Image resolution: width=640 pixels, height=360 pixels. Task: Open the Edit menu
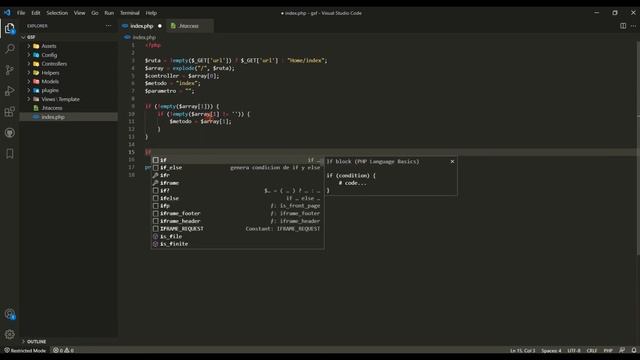[x=36, y=13]
